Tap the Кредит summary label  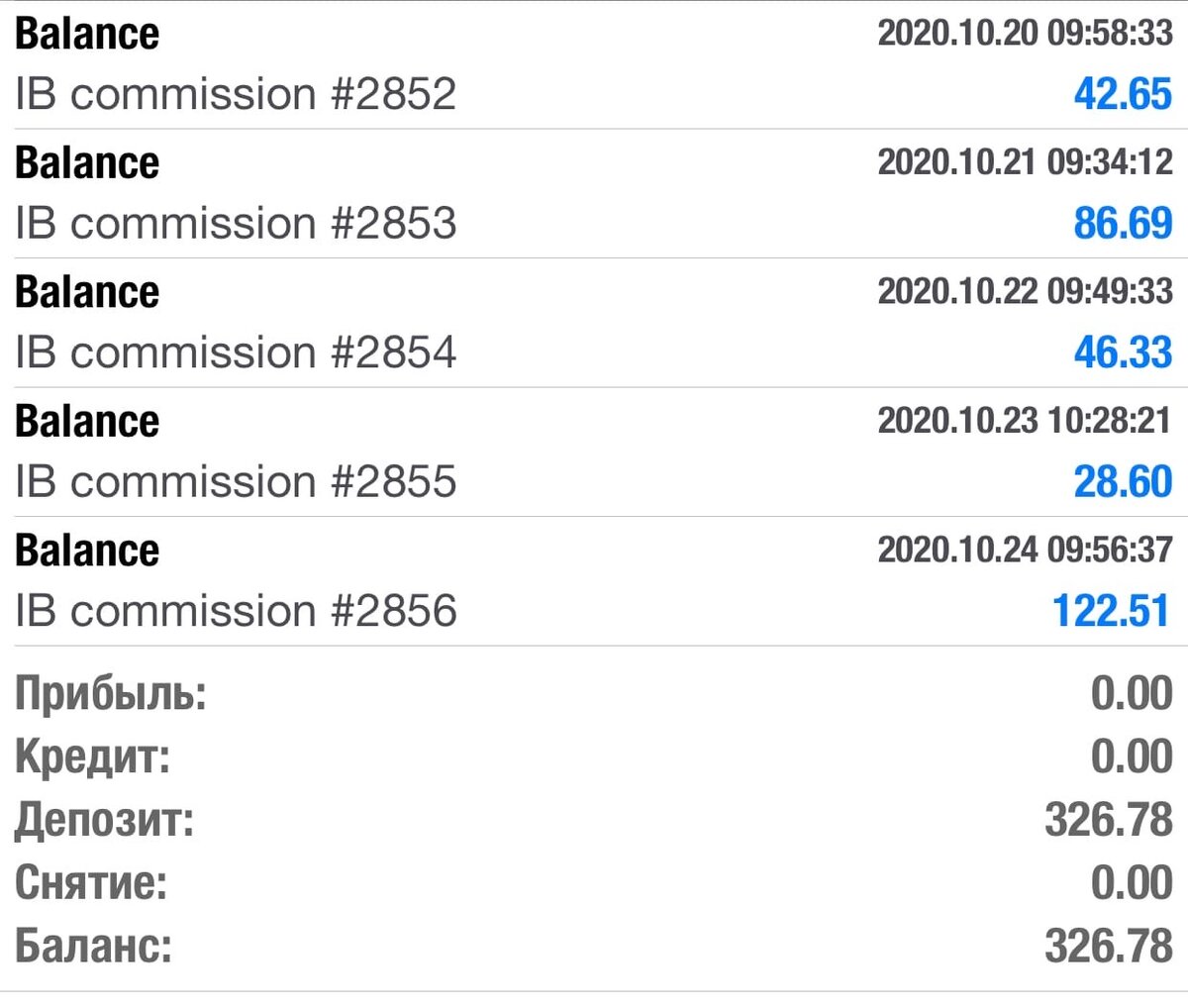(x=93, y=757)
